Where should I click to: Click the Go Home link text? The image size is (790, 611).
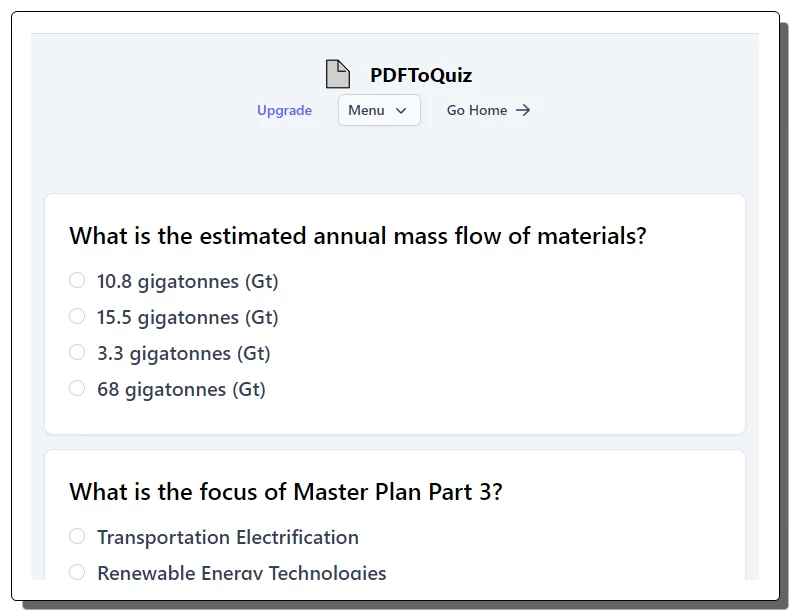tap(477, 110)
